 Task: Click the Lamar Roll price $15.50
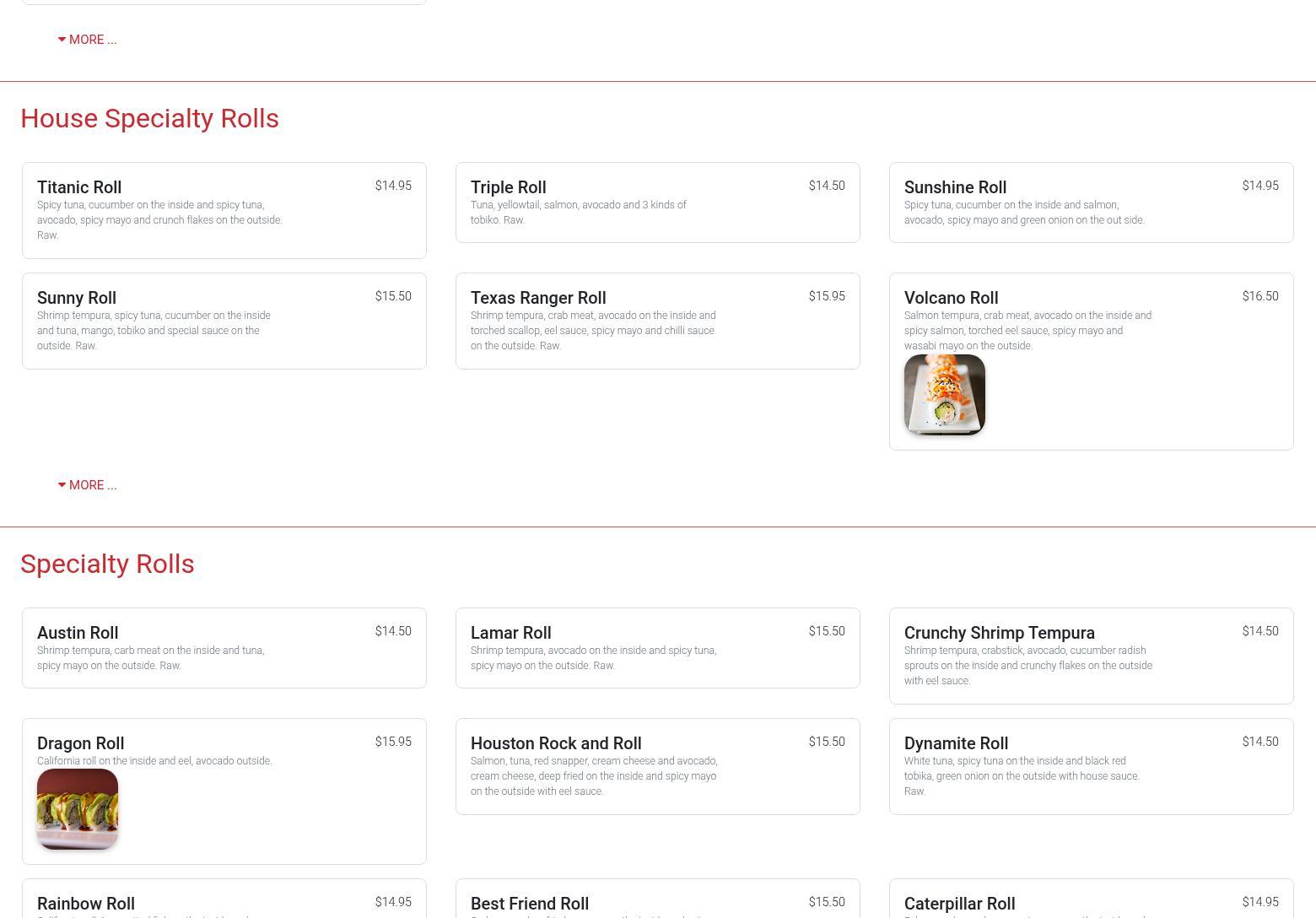[x=827, y=631]
